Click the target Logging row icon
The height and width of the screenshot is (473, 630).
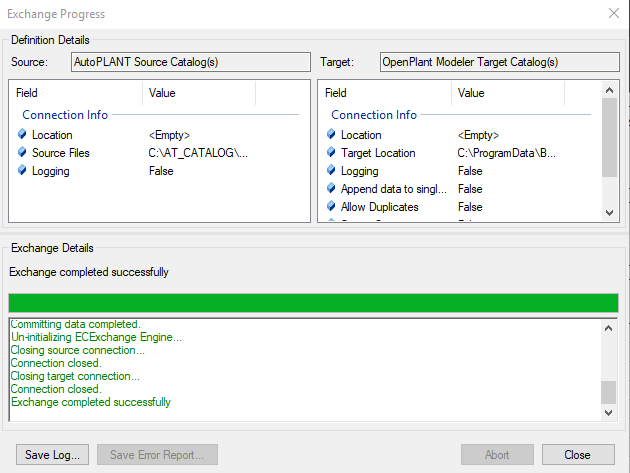coord(331,170)
